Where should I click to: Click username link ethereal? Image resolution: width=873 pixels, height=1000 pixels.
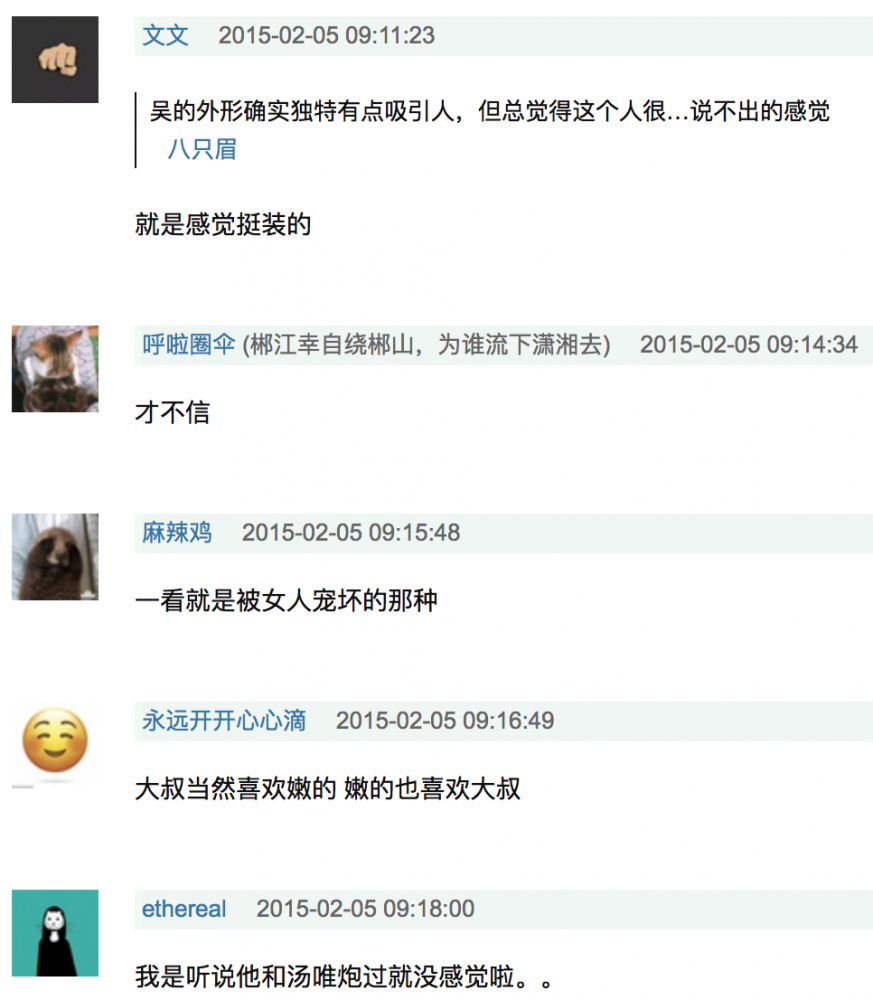184,909
